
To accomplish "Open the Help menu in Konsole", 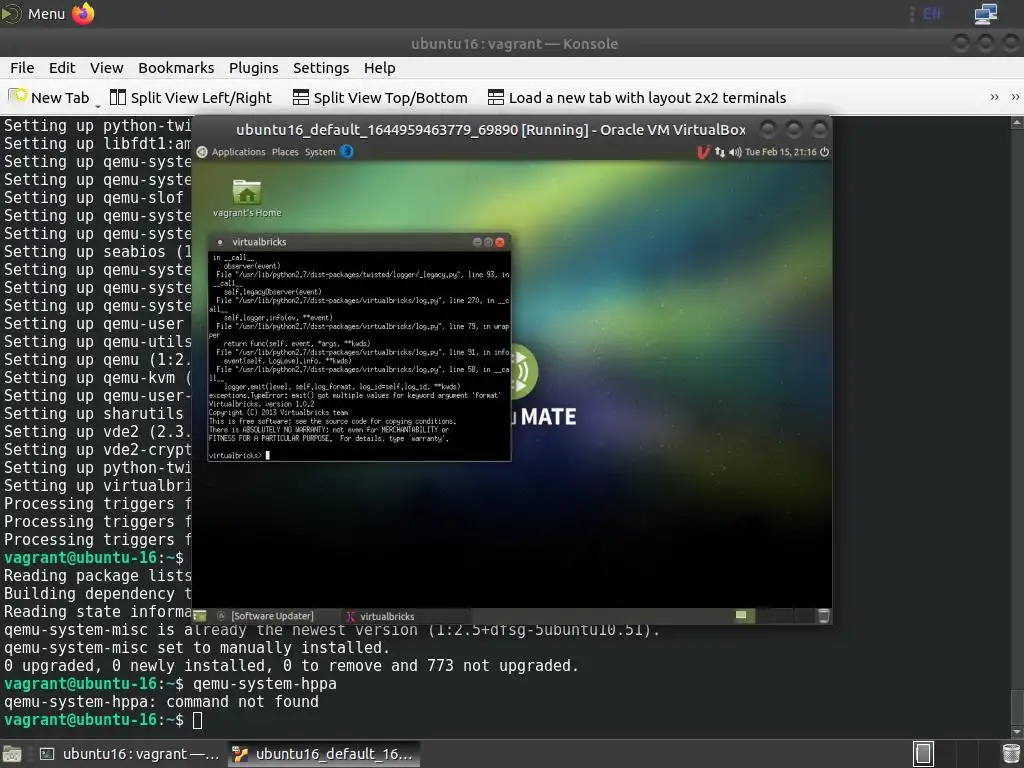I will (x=379, y=68).
